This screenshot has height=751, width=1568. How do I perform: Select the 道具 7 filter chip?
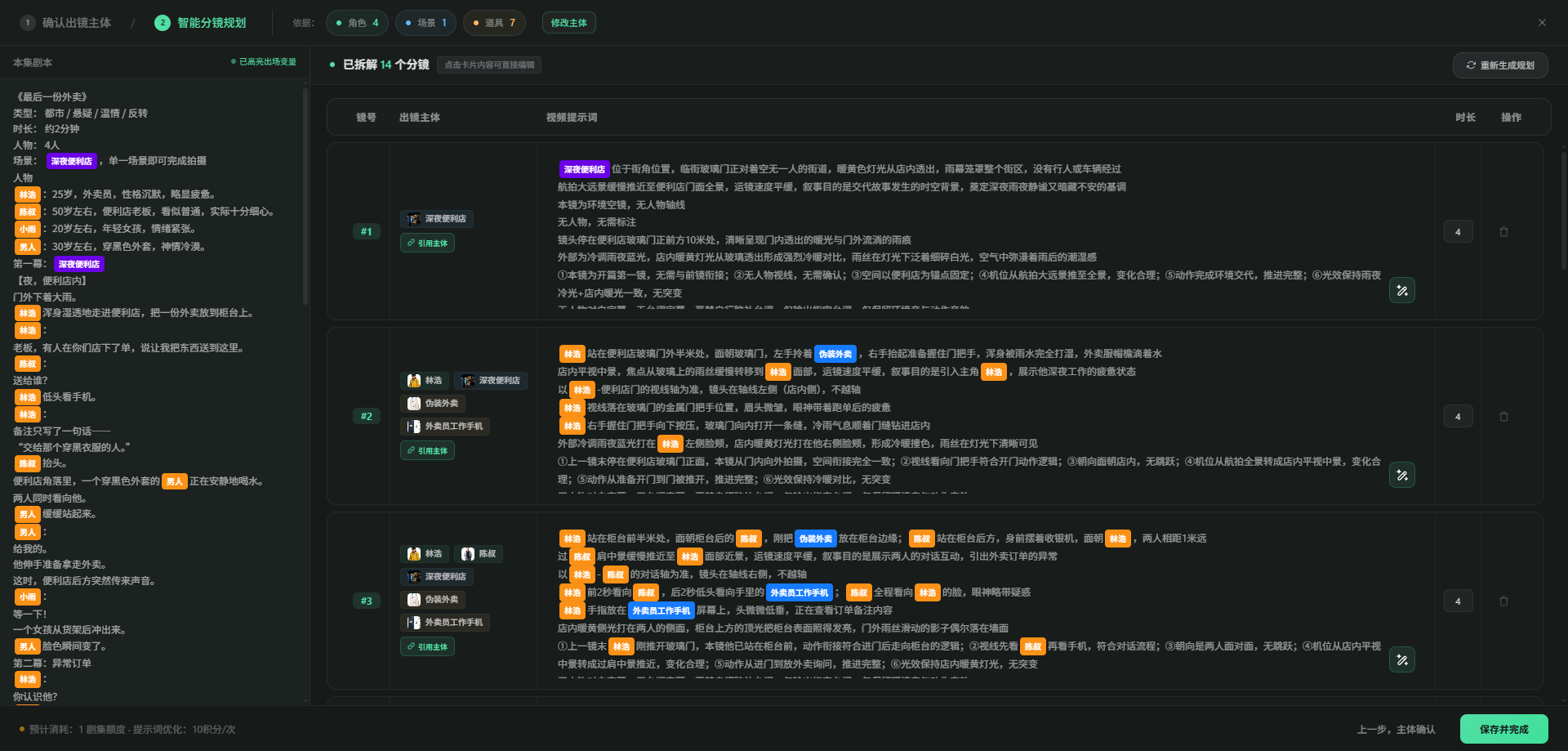click(494, 23)
